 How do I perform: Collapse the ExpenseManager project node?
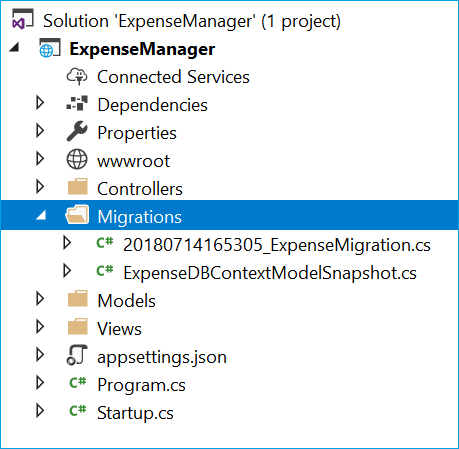click(x=14, y=47)
